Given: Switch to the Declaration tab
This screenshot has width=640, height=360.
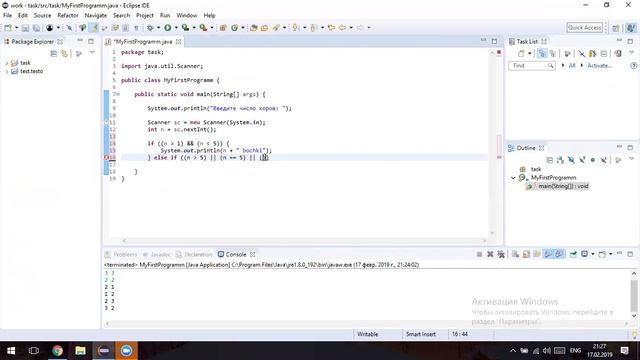Looking at the screenshot, I should [x=194, y=254].
